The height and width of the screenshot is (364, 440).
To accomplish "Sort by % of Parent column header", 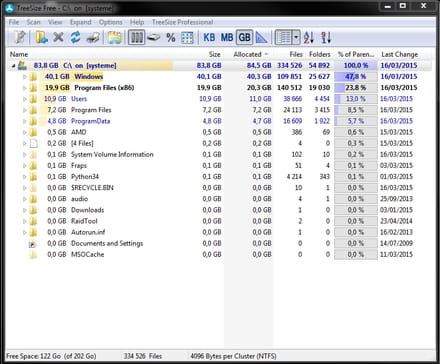I will tap(356, 54).
